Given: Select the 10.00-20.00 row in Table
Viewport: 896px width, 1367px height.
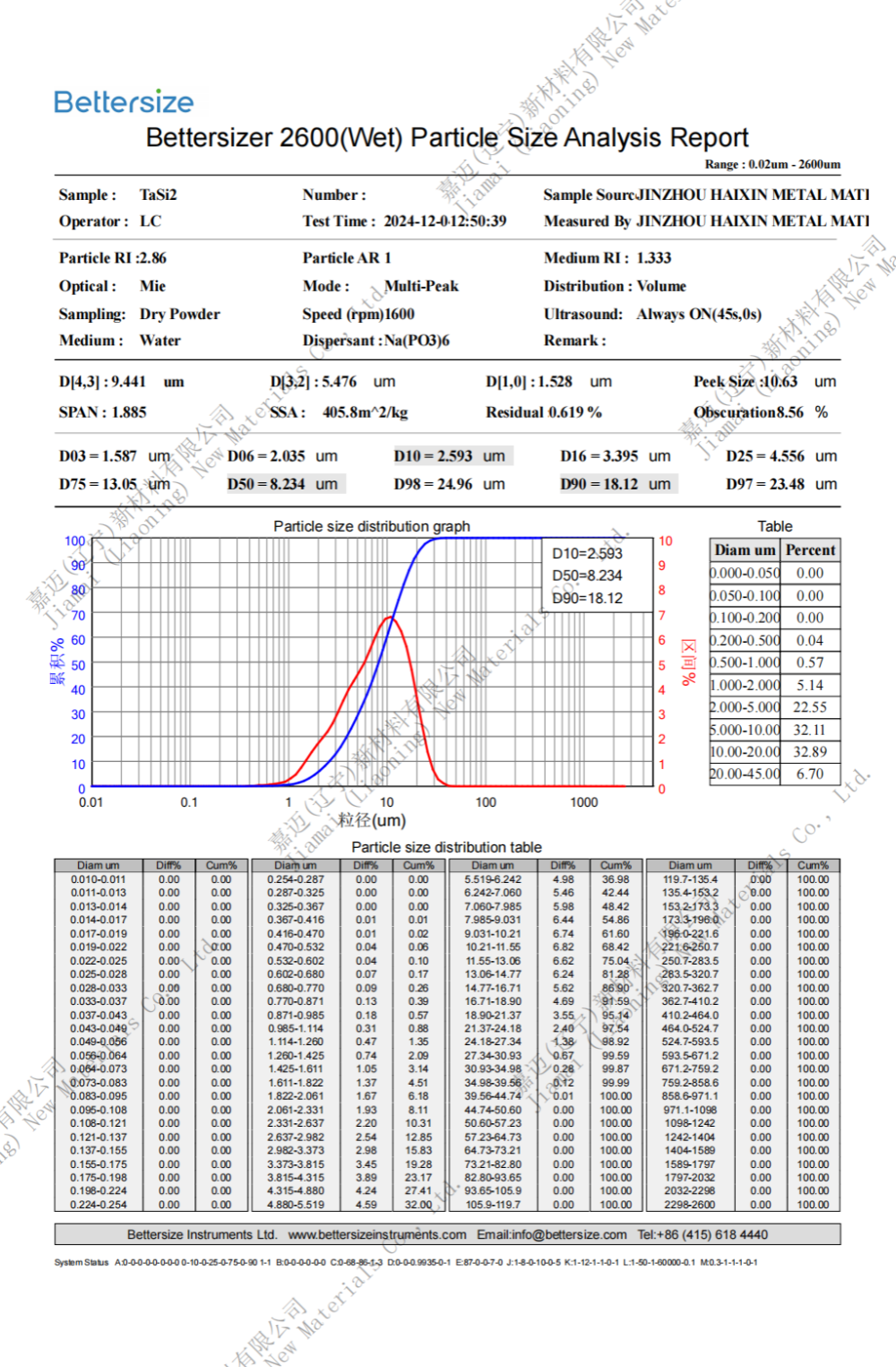Looking at the screenshot, I should [774, 751].
